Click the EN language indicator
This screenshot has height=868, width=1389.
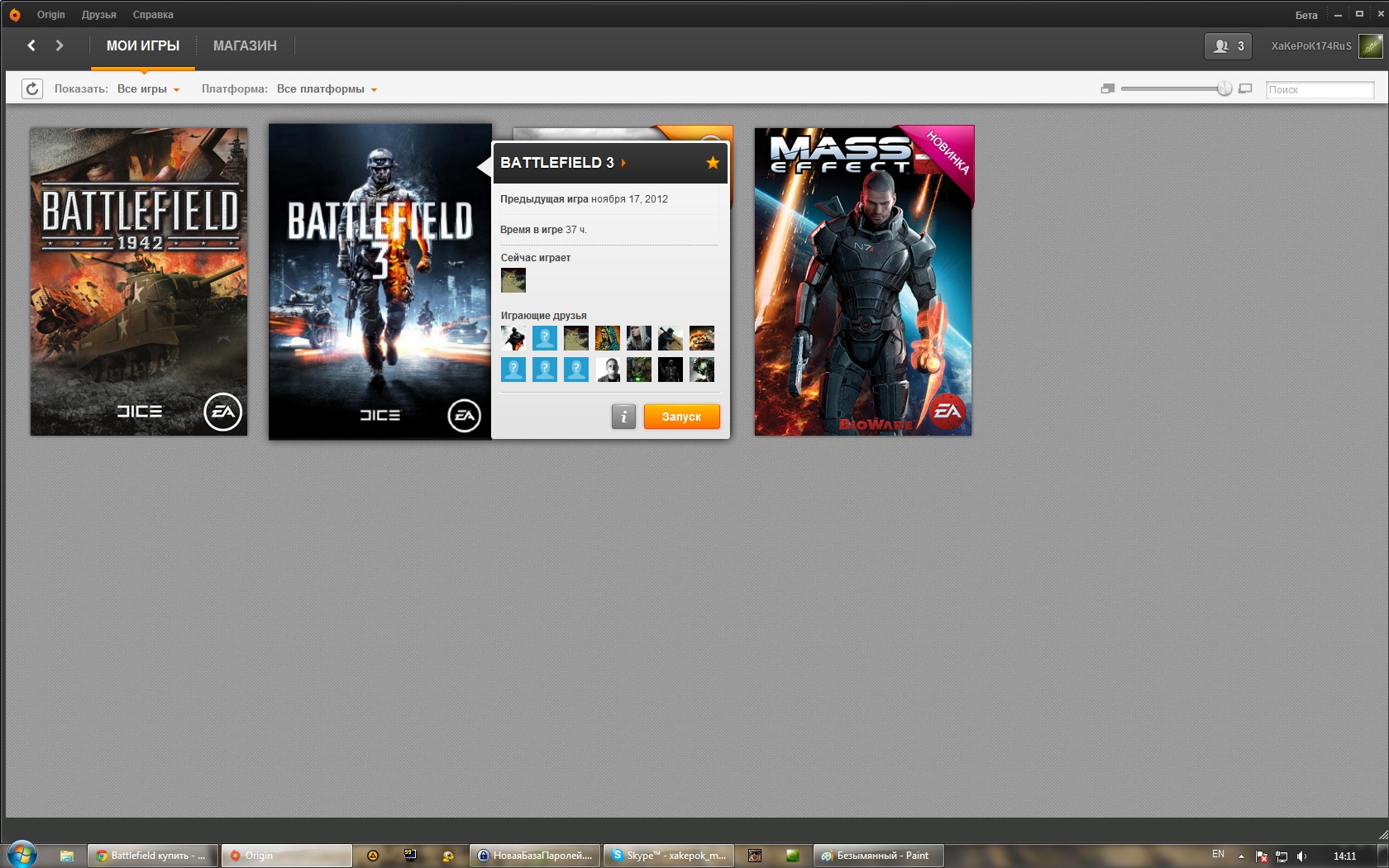[1218, 855]
